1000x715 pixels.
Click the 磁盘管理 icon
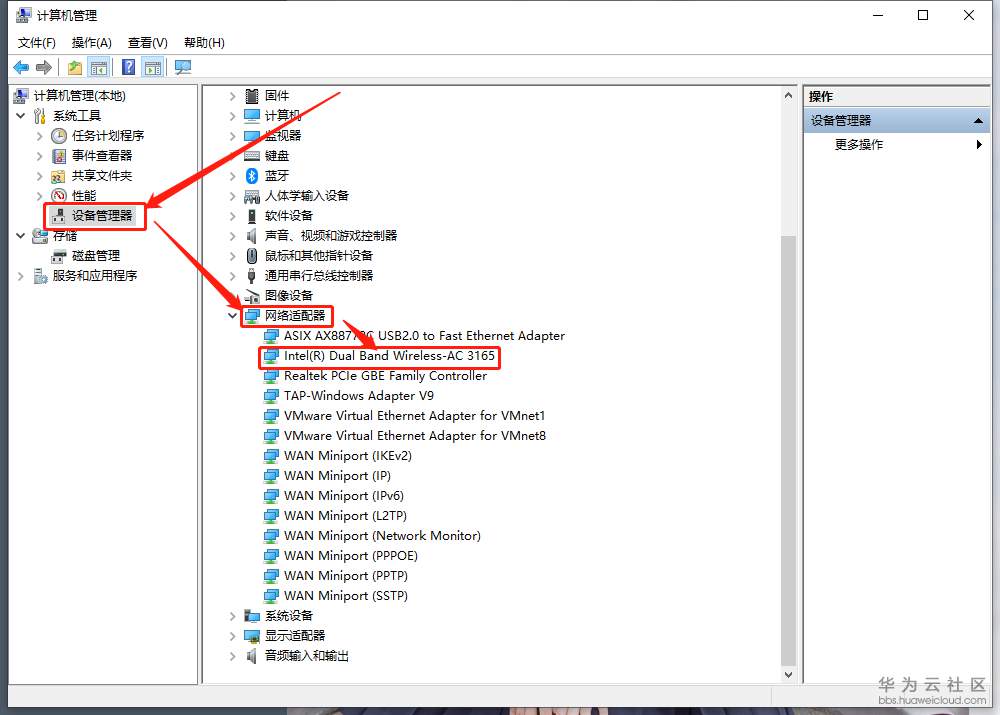click(59, 256)
